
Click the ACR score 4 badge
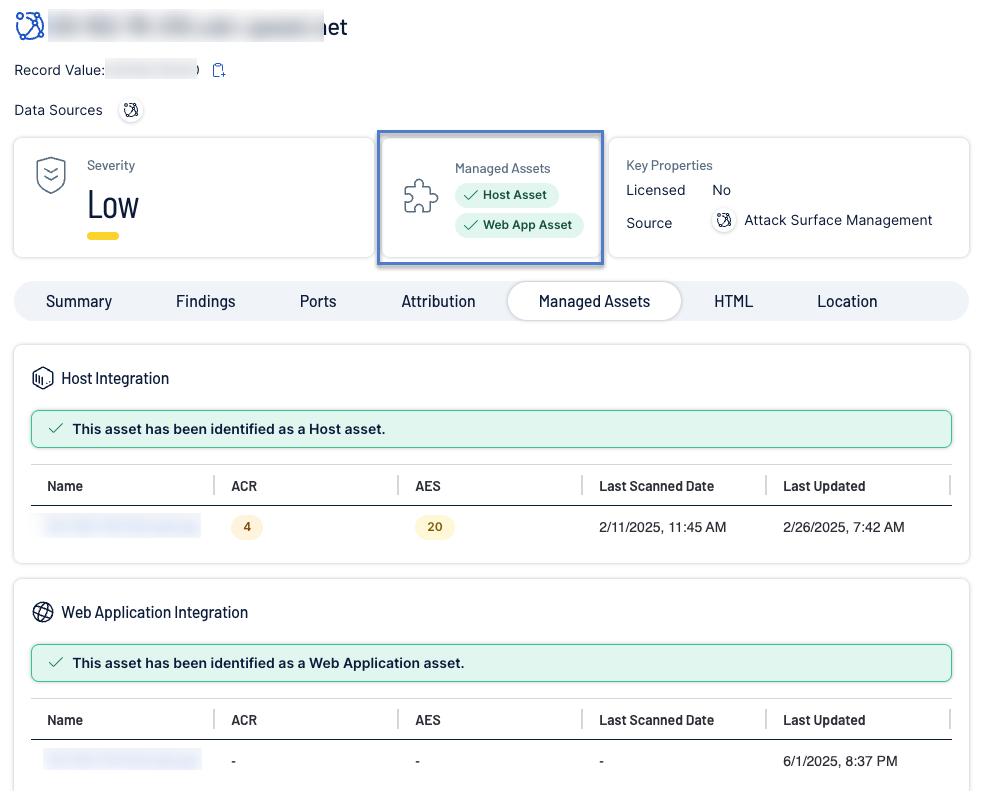click(246, 527)
